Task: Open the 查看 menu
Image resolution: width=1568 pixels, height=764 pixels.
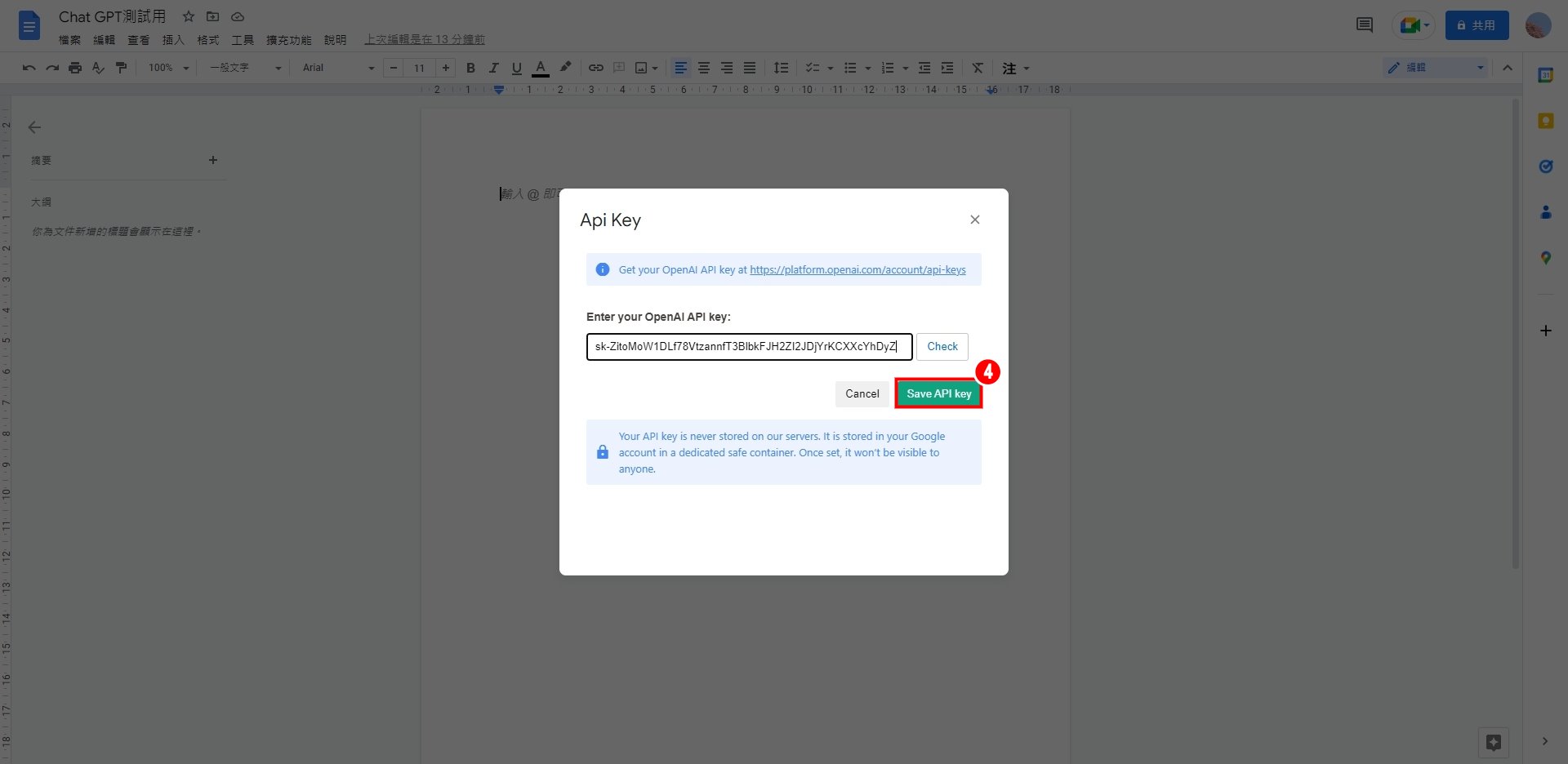Action: (x=138, y=39)
